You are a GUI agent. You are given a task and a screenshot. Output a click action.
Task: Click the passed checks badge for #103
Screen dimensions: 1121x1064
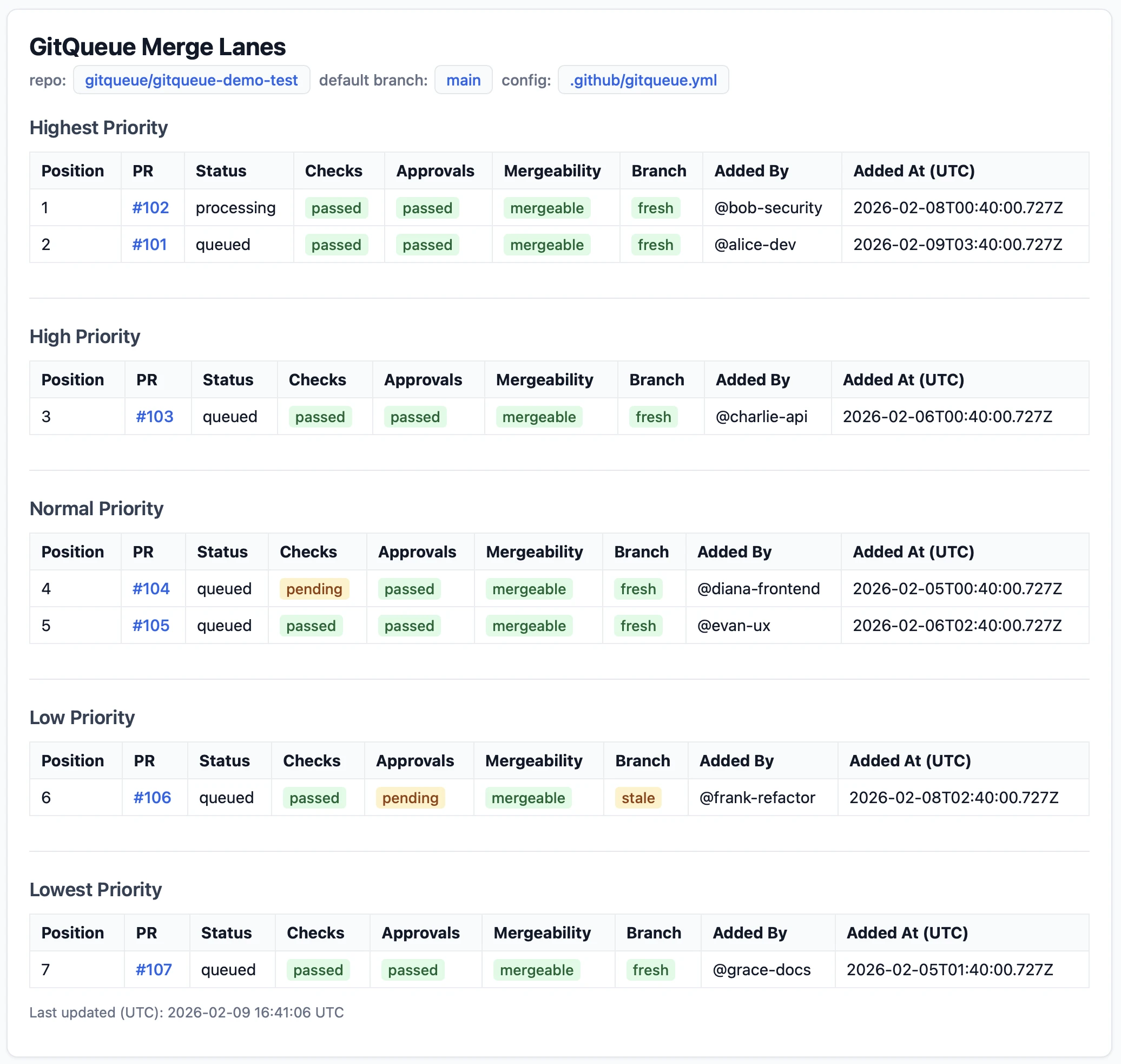[x=320, y=416]
